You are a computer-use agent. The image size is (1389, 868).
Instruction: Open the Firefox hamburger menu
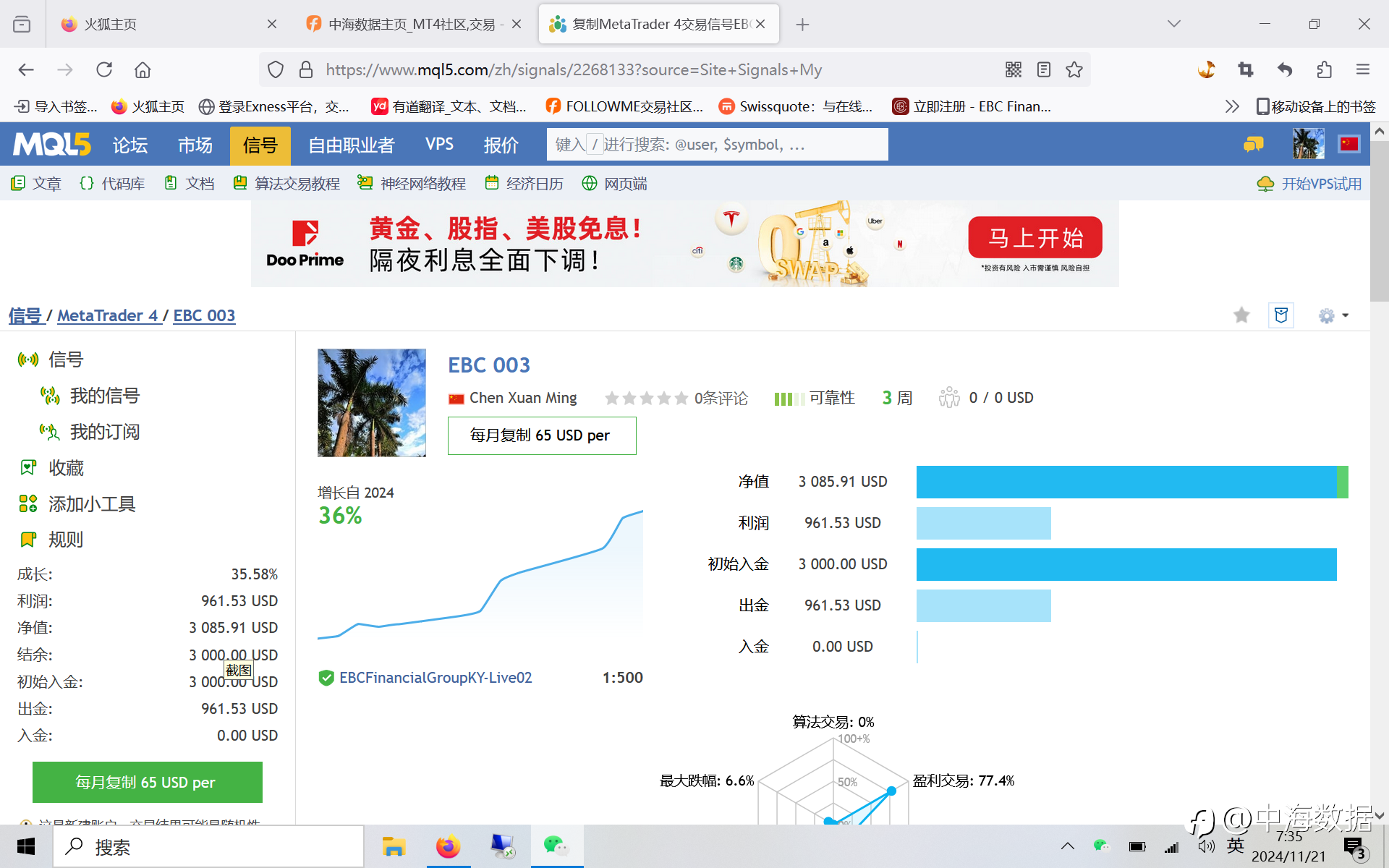(1363, 69)
